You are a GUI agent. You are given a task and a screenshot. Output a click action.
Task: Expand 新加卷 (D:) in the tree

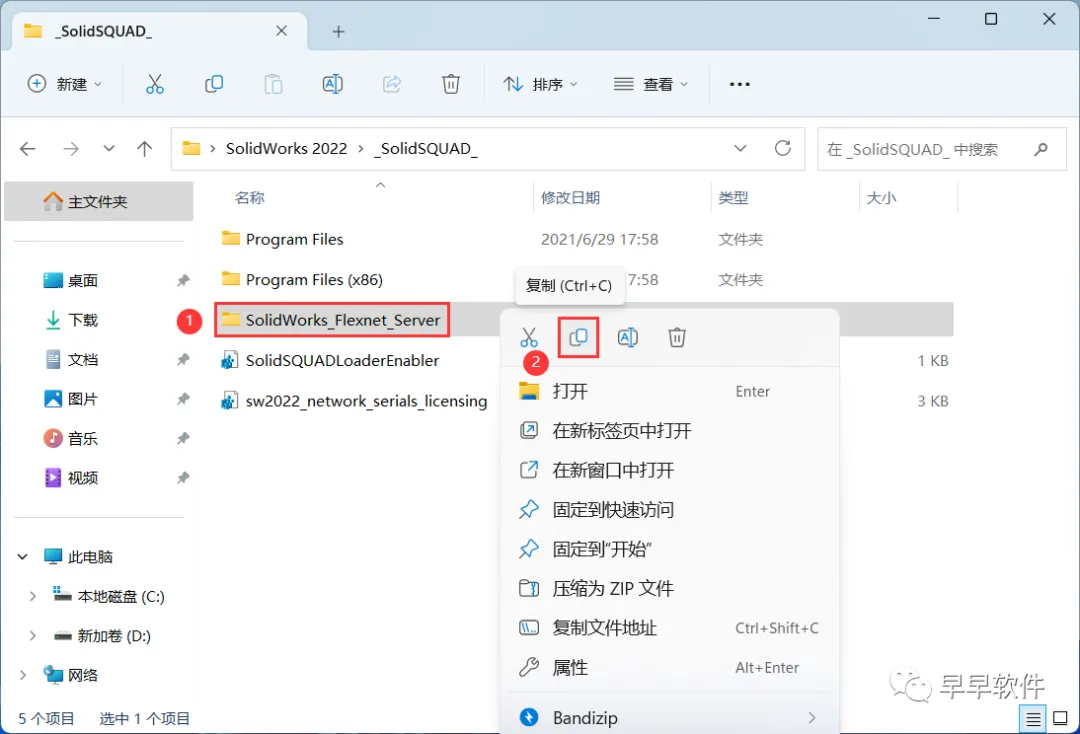pos(32,636)
